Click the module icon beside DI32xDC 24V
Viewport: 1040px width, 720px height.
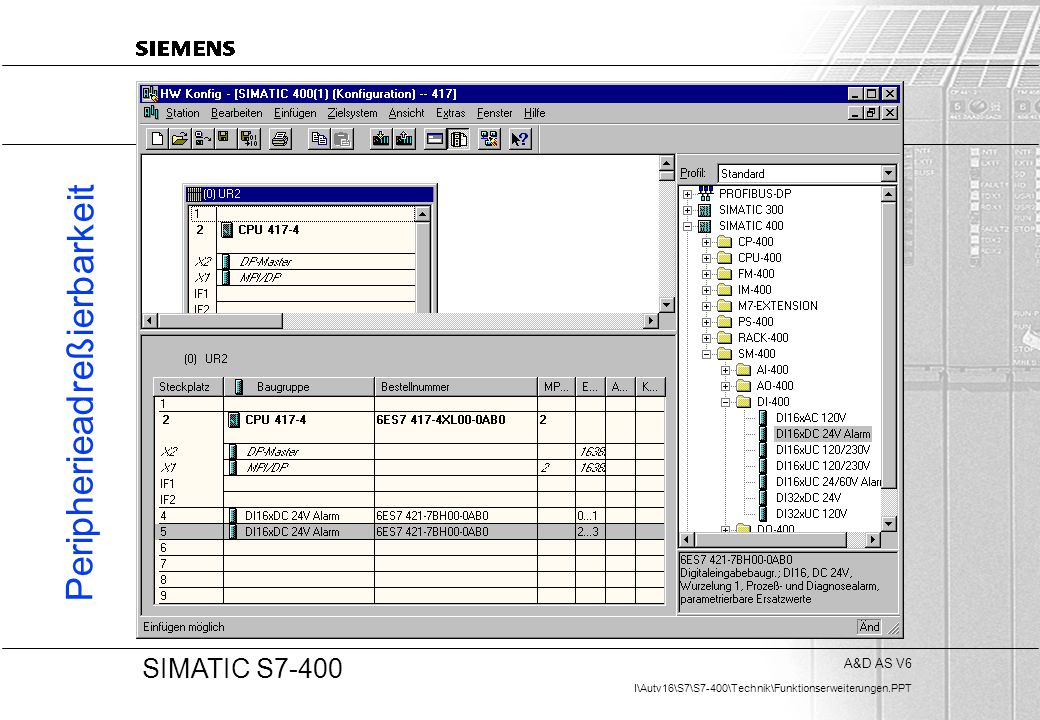pos(763,497)
